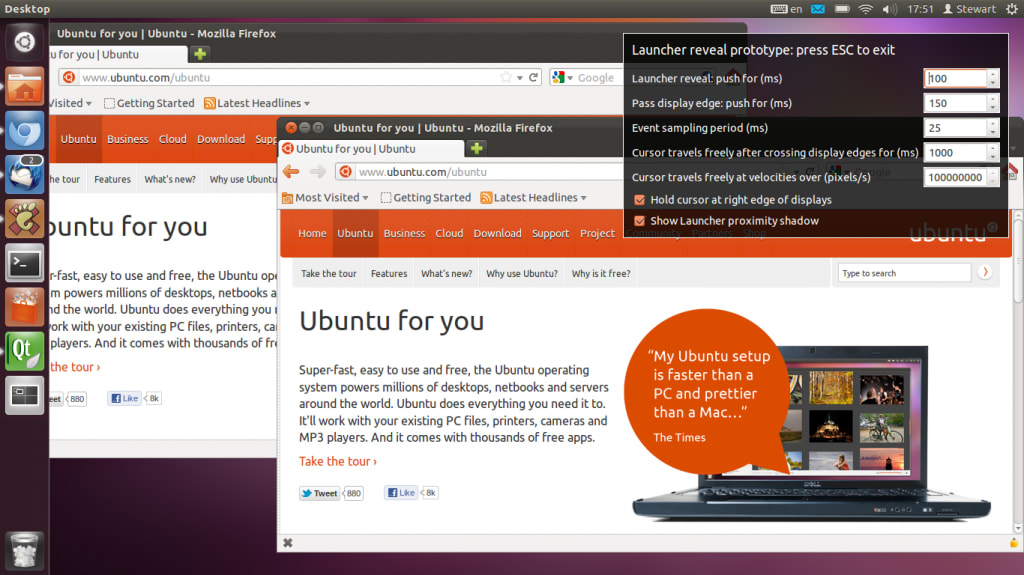Select the tab in back Firefox window
Viewport: 1024px width, 575px height.
(x=118, y=54)
